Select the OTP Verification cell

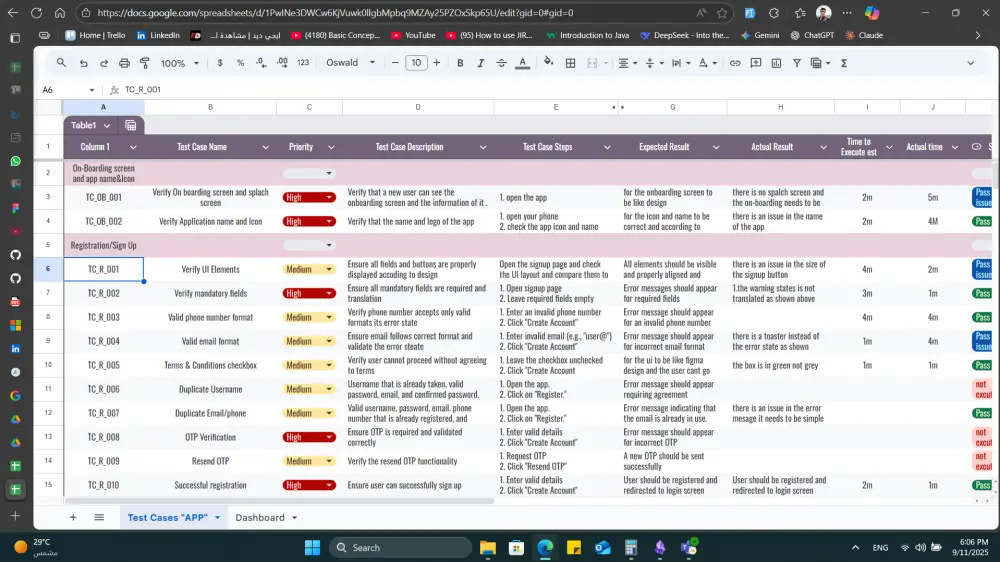210,437
